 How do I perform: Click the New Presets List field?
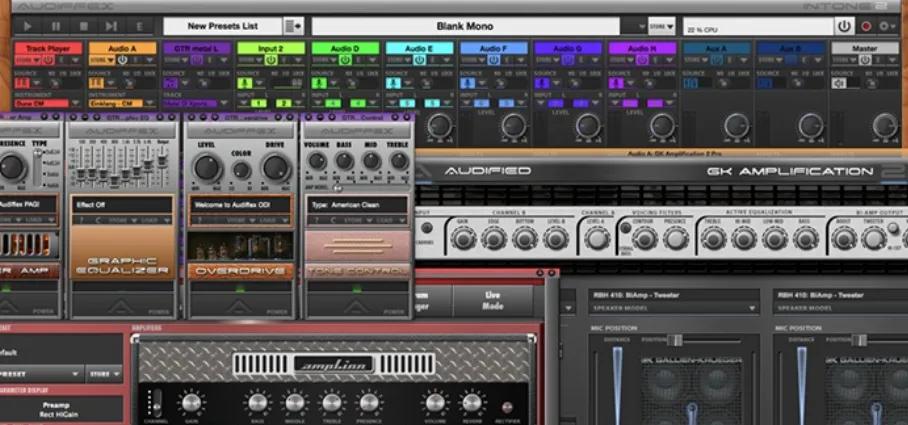[x=223, y=26]
